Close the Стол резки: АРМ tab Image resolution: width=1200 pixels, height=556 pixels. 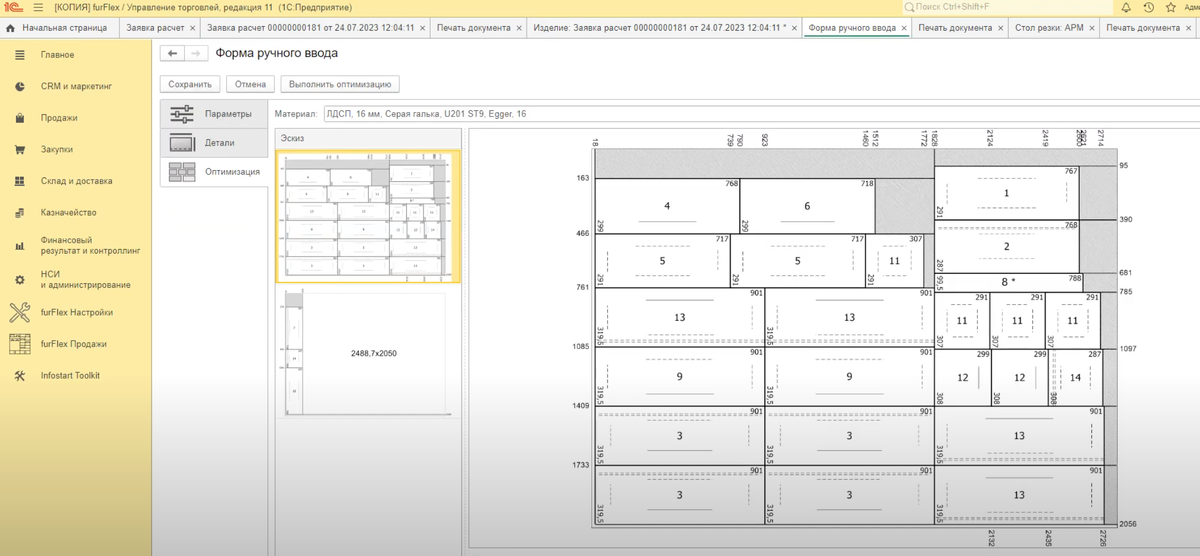coord(1091,28)
